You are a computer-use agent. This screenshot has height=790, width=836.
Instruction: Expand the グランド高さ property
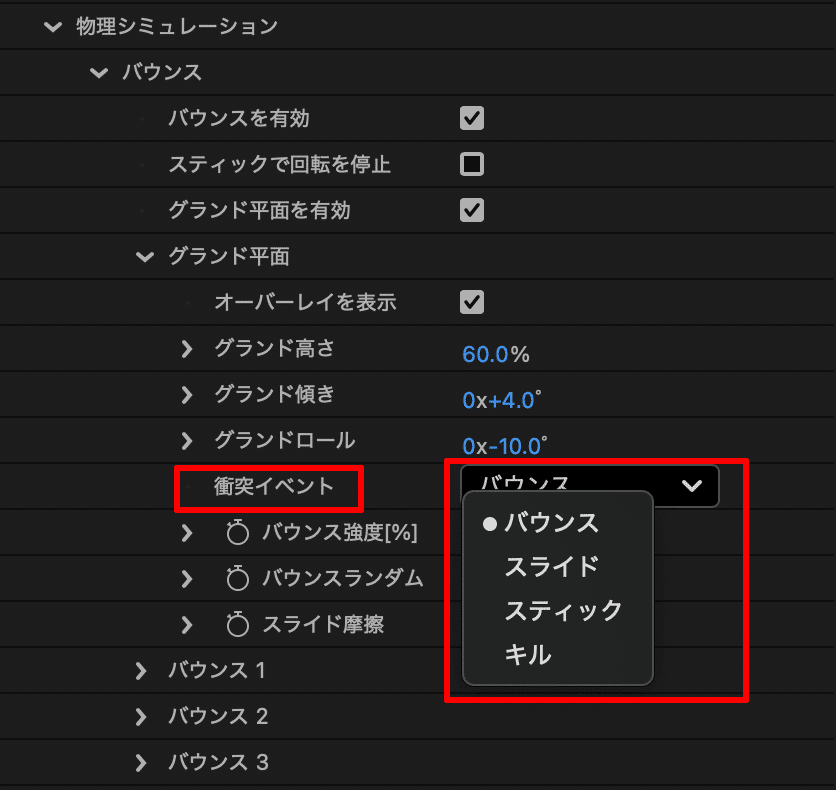(x=188, y=348)
